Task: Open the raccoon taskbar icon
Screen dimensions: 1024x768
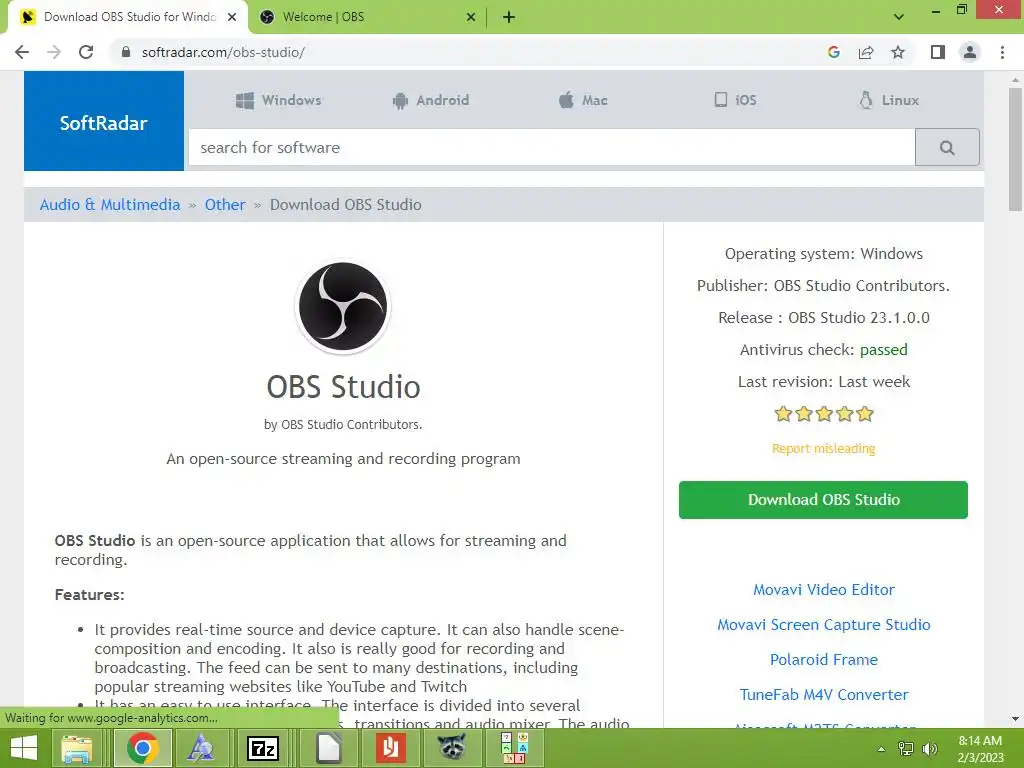Action: [x=451, y=748]
